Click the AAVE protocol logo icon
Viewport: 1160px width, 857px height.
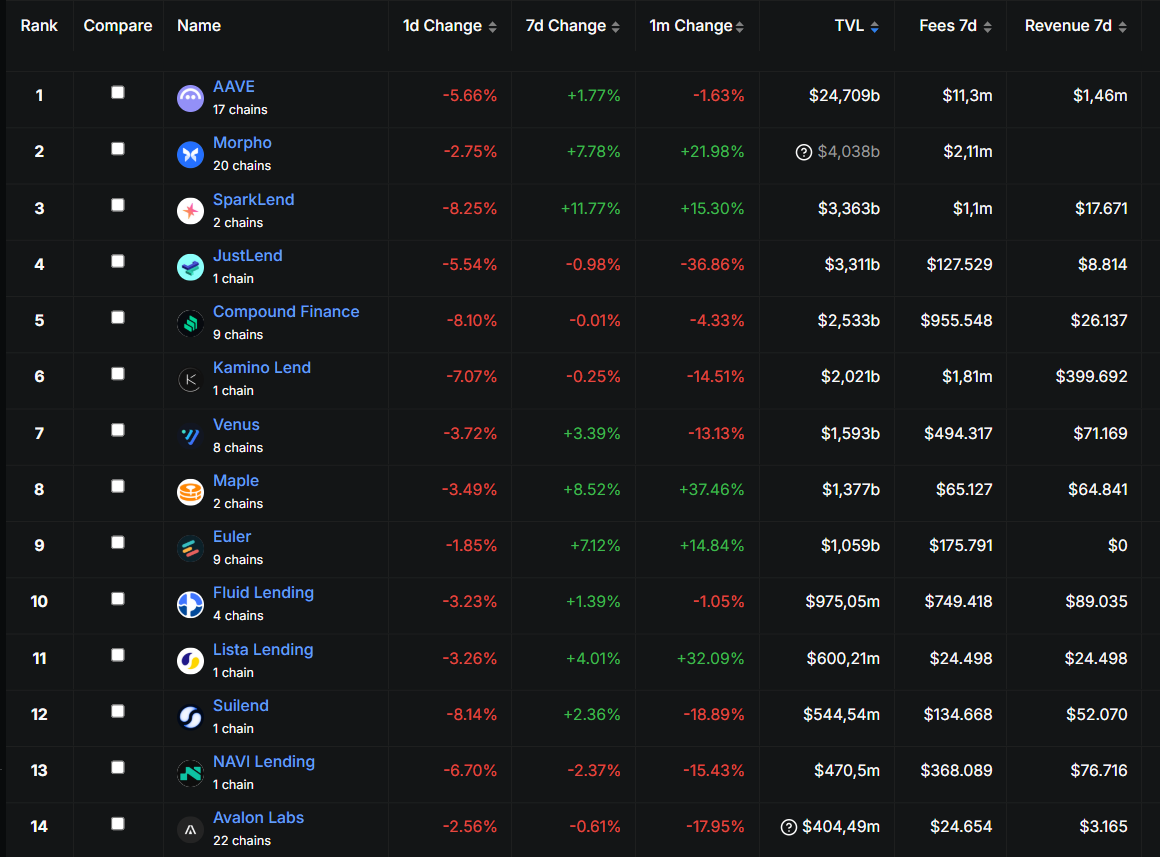pyautogui.click(x=190, y=98)
